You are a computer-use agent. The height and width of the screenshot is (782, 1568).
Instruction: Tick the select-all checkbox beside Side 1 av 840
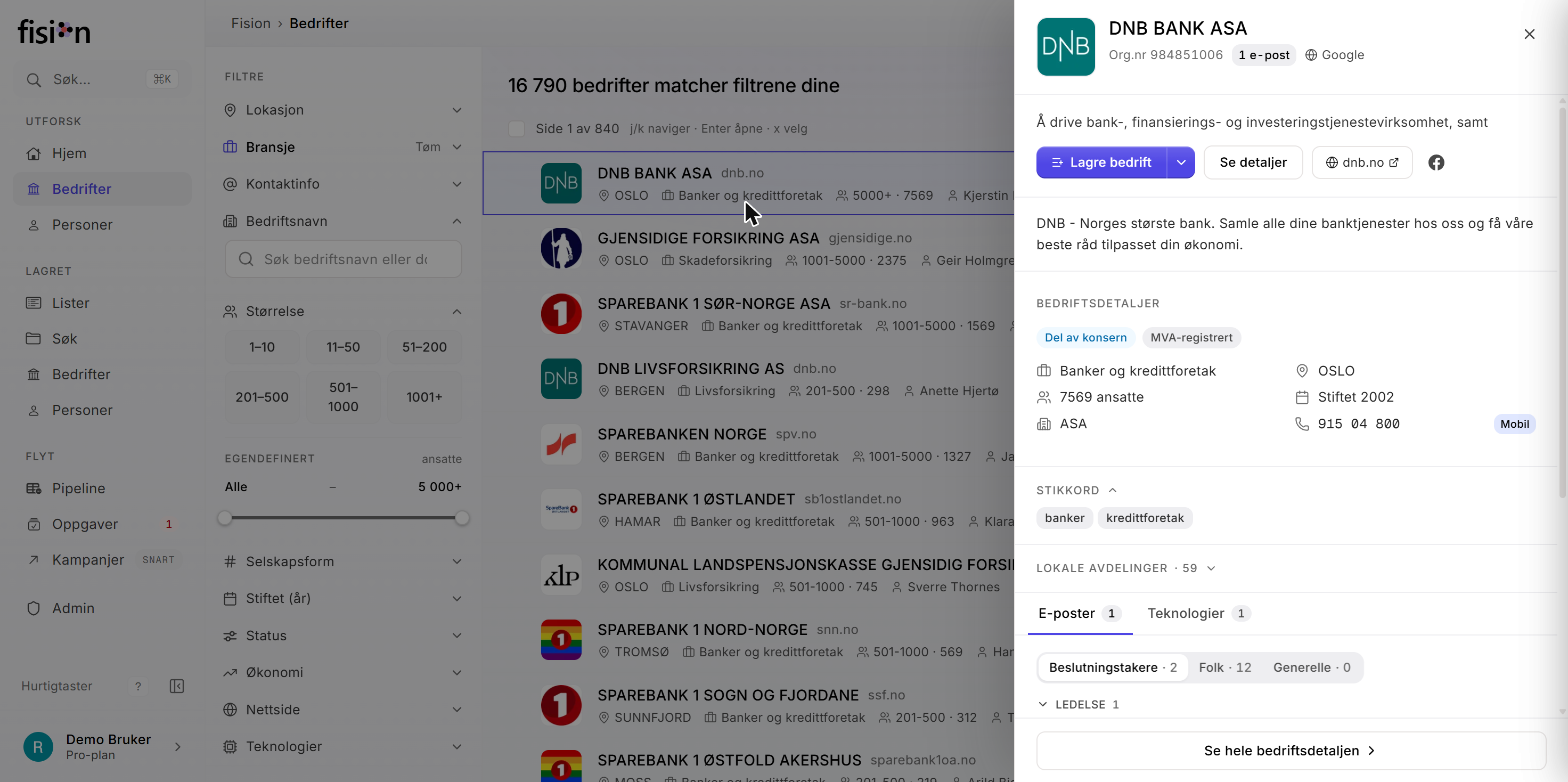tap(516, 129)
